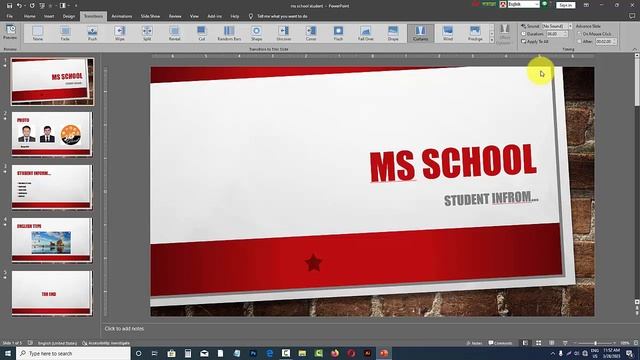Viewport: 640px width, 360px height.
Task: Open the Review tab
Action: tap(175, 16)
